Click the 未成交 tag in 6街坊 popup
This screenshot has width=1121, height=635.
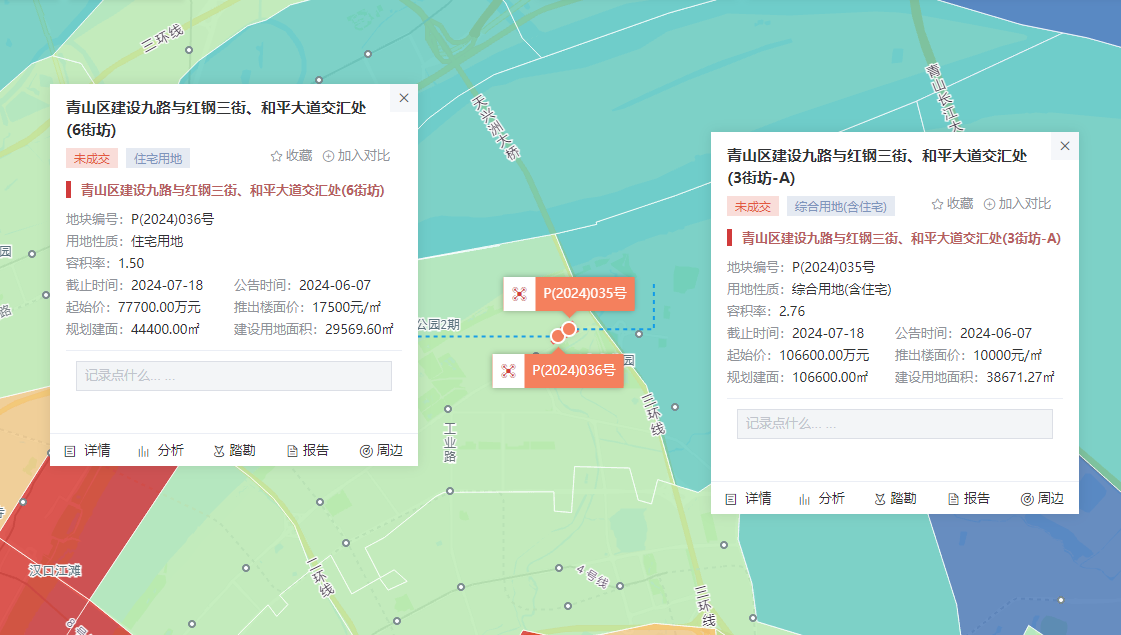pyautogui.click(x=92, y=158)
